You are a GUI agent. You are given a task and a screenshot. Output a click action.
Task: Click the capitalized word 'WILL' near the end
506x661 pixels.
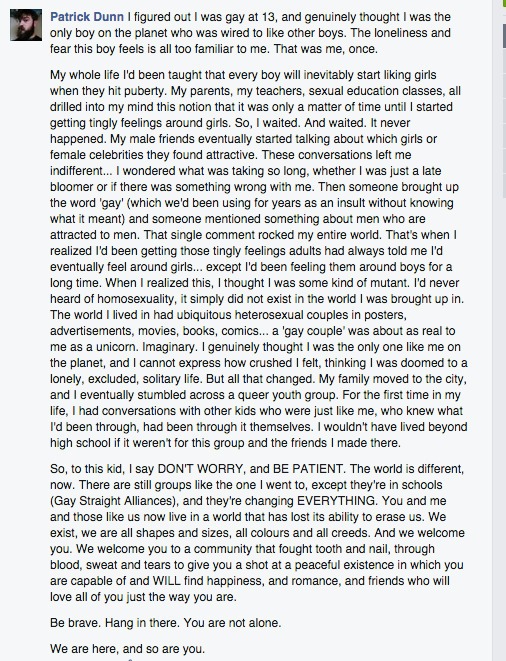pyautogui.click(x=167, y=581)
